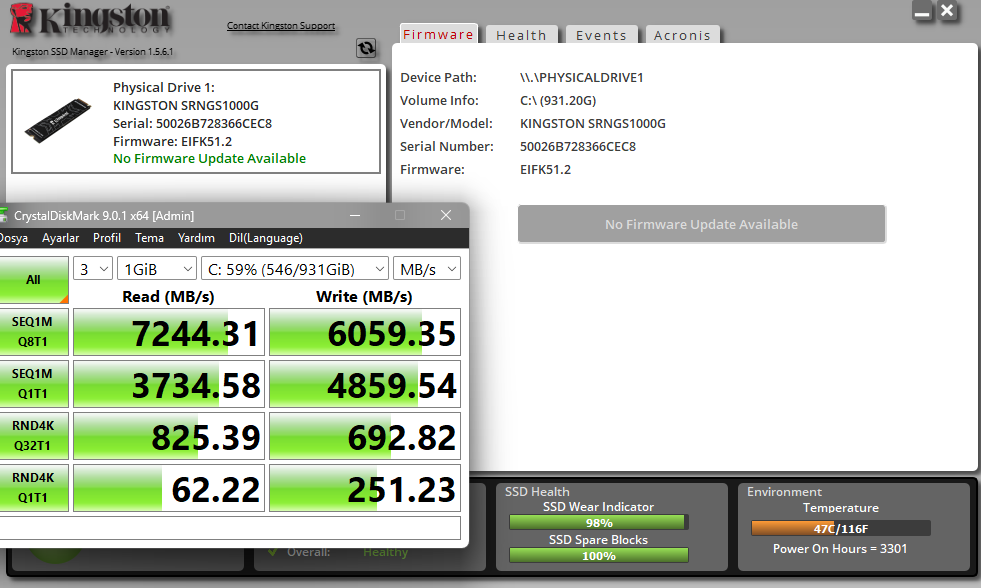981x588 pixels.
Task: Click Volume Info C:\ (931.20G) value
Action: click(x=557, y=101)
